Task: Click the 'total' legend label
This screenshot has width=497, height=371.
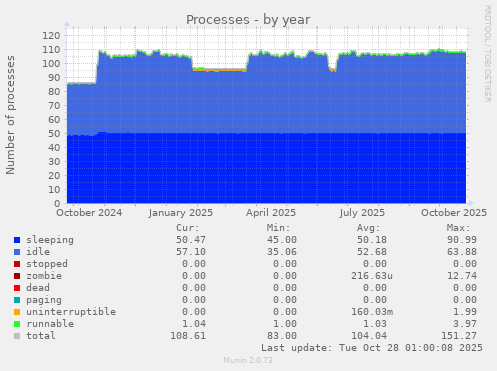Action: pyautogui.click(x=41, y=336)
